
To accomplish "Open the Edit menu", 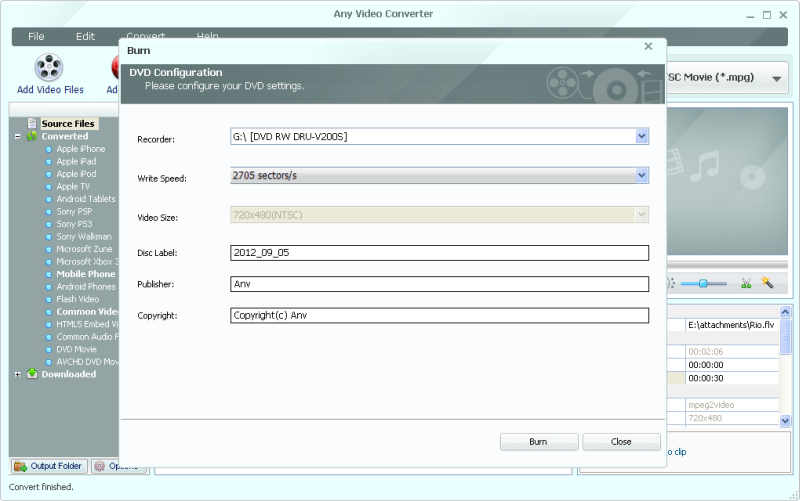I will 85,36.
